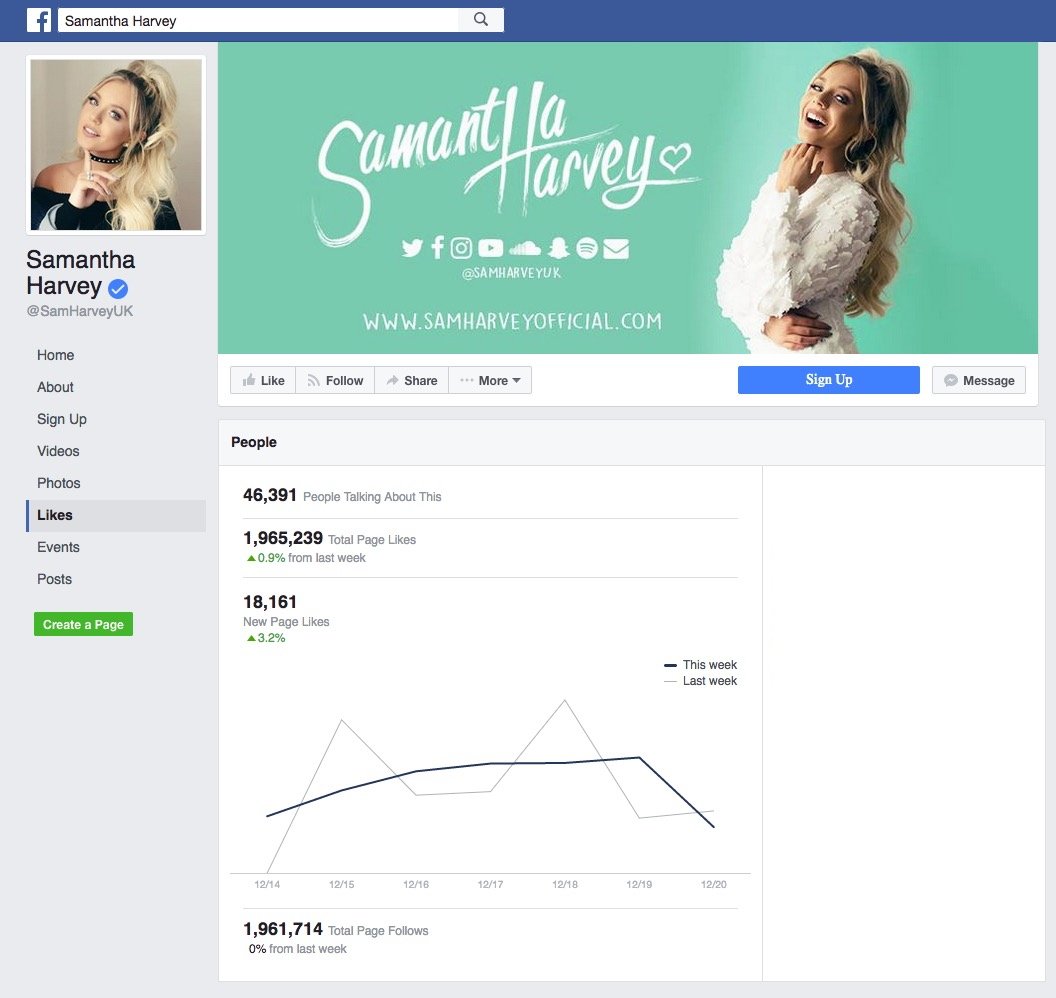Click the SoundCloud icon in cover banner
Viewport: 1056px width, 998px height.
click(x=525, y=248)
